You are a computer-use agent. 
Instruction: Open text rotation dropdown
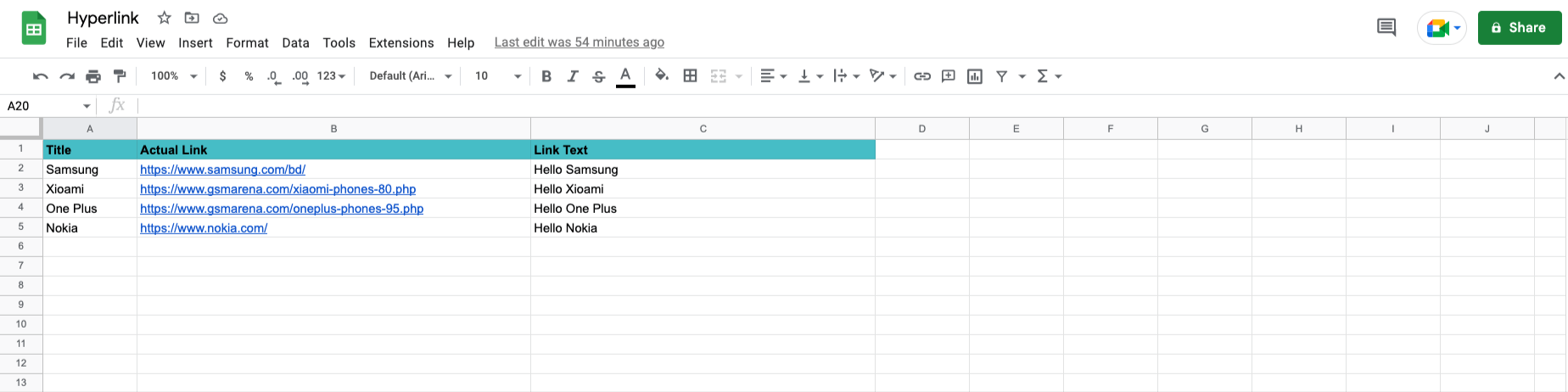(x=883, y=76)
